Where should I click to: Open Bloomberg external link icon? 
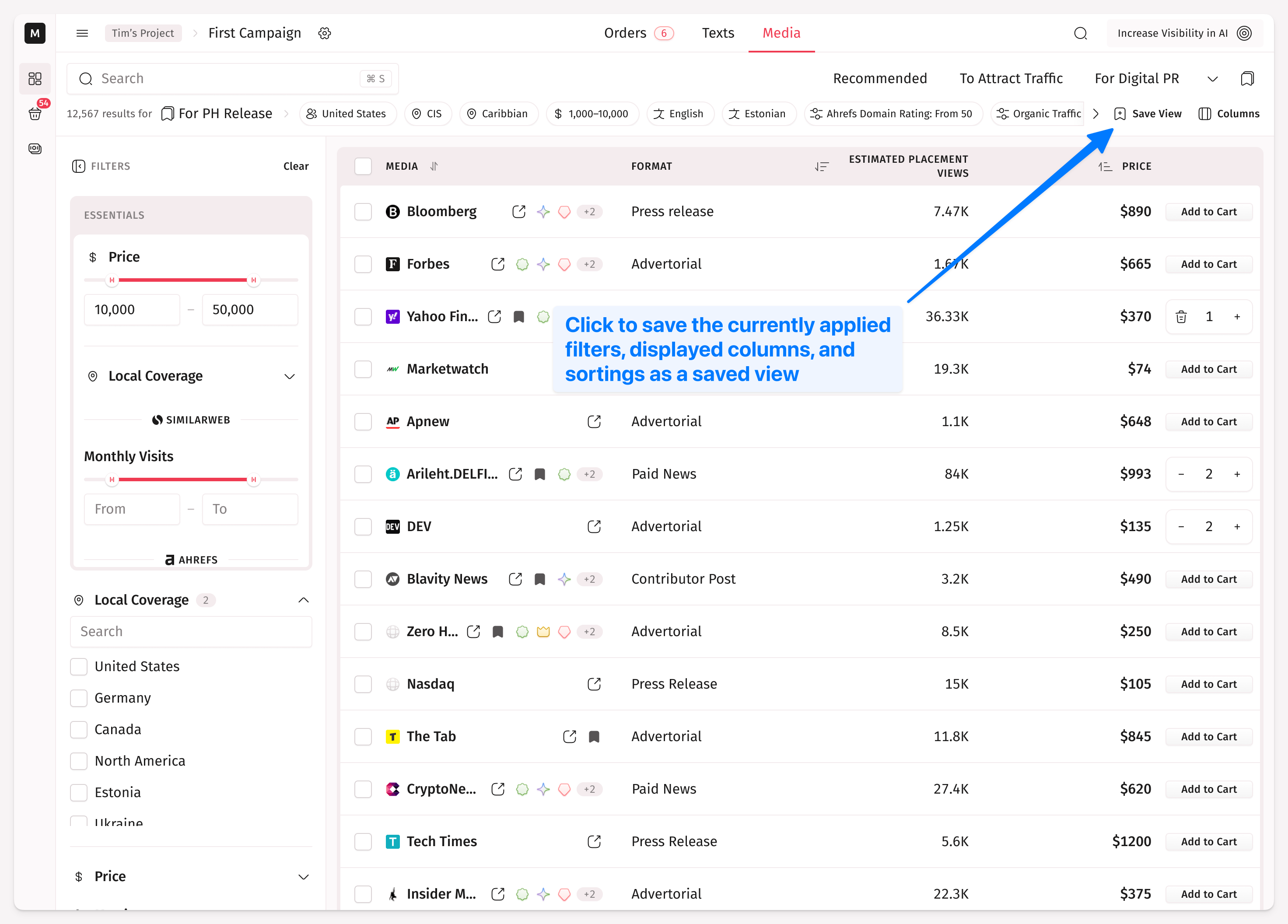518,212
